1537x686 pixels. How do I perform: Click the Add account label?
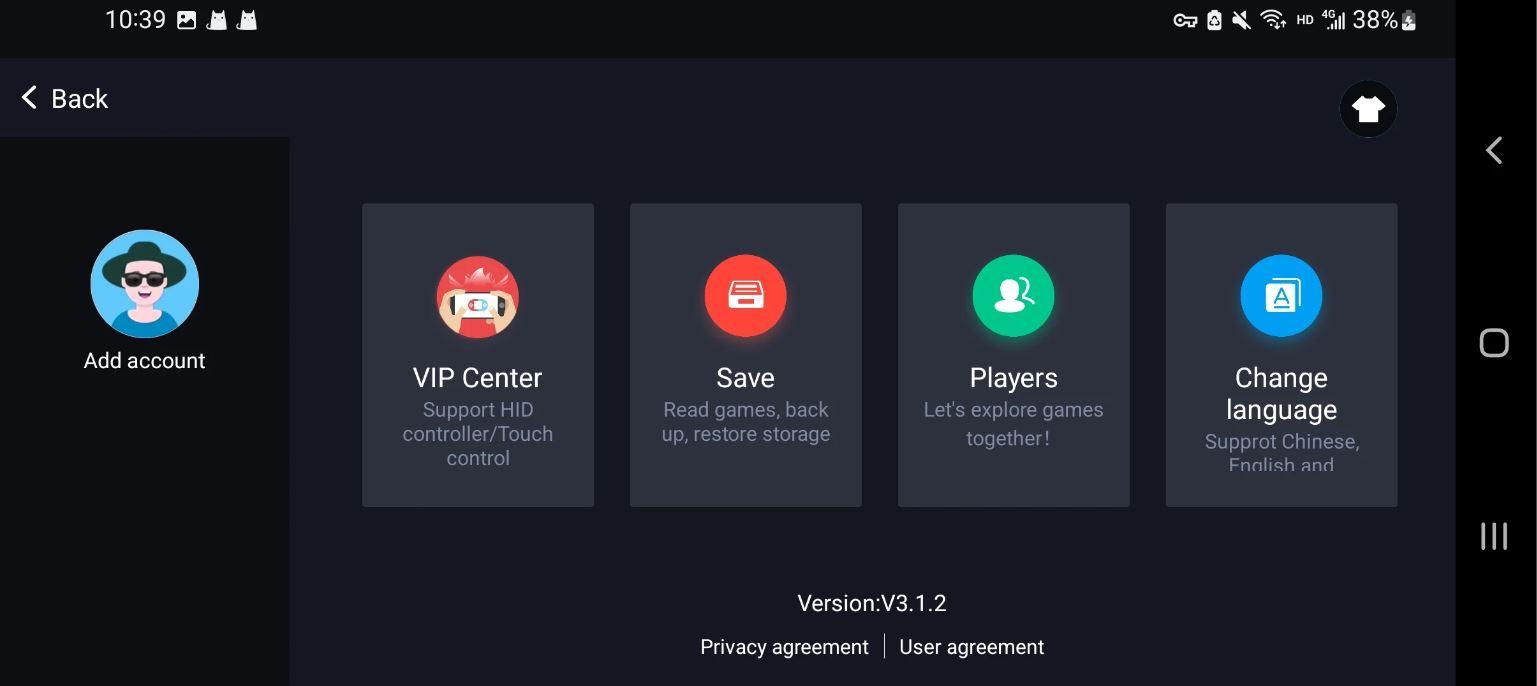click(x=145, y=361)
